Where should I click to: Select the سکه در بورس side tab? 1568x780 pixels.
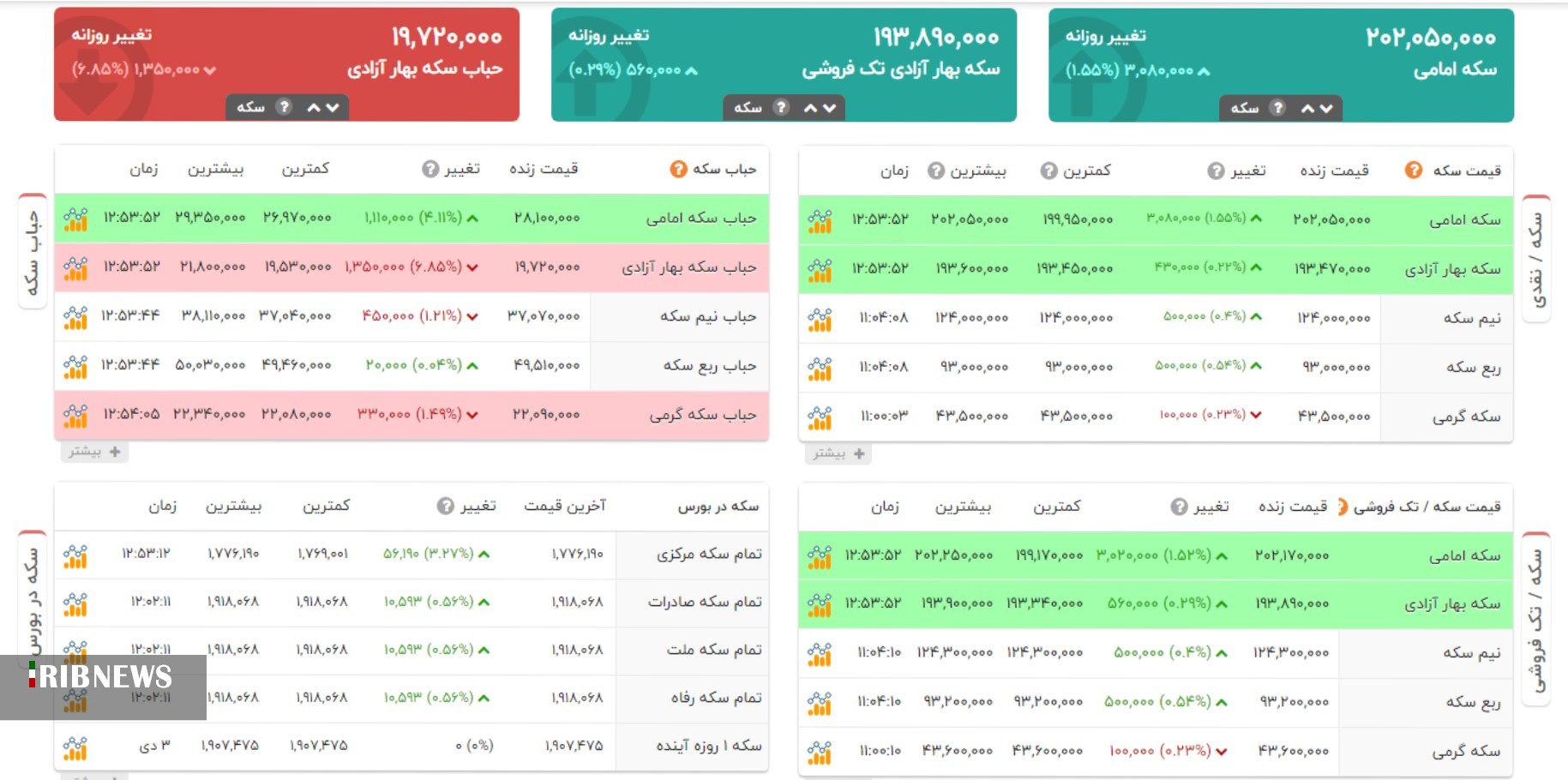coord(33,600)
